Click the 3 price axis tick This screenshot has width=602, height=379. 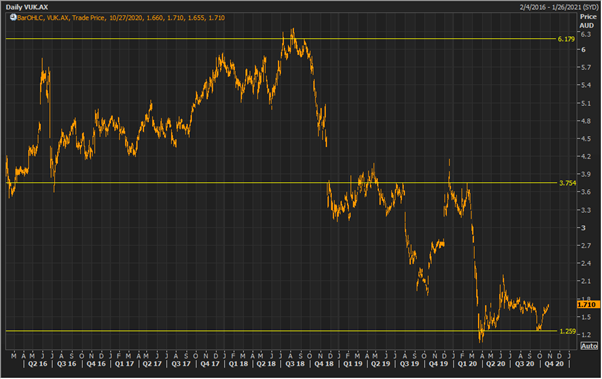coord(584,228)
